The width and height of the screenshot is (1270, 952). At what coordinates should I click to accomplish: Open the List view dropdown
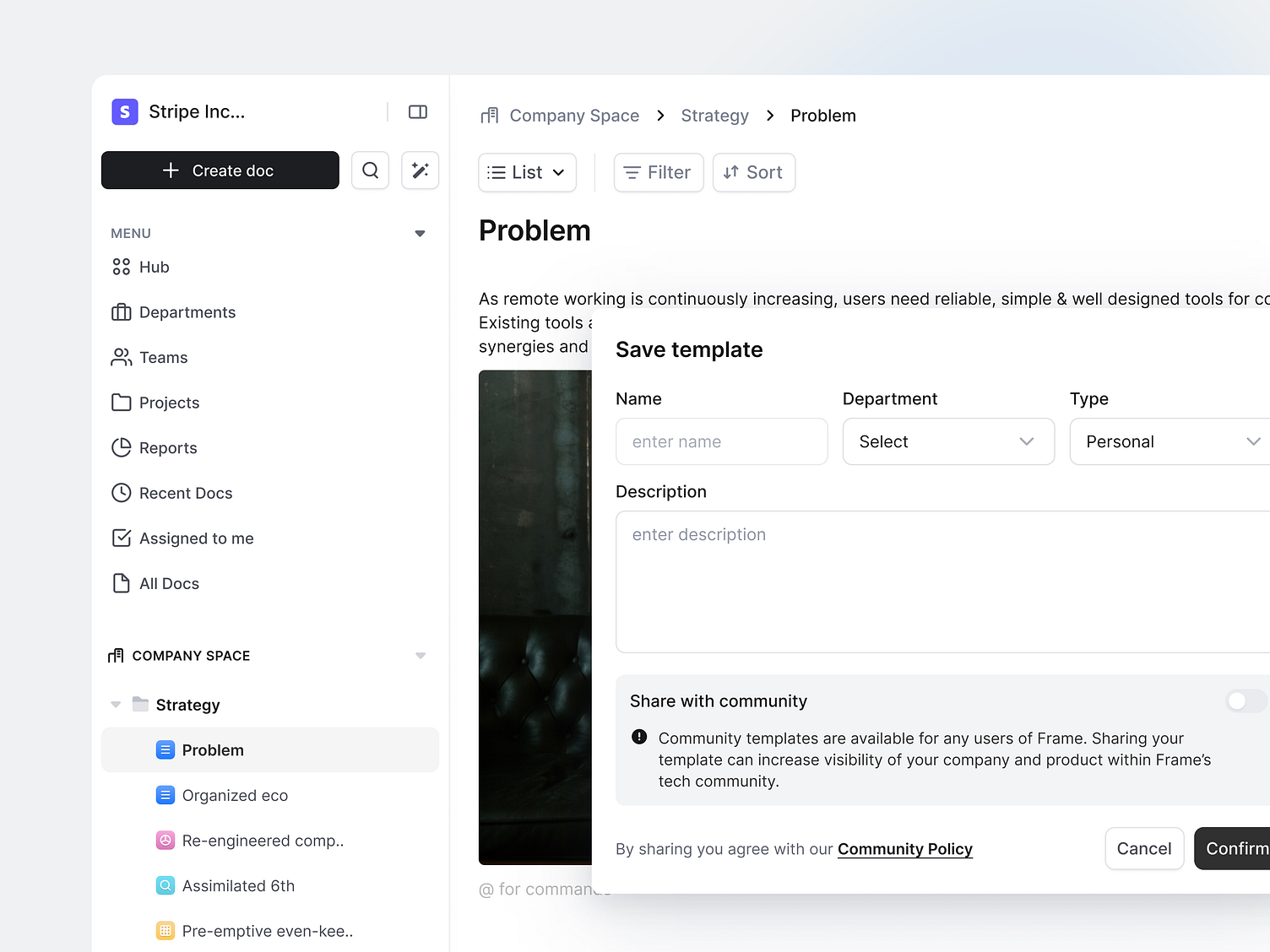click(x=527, y=172)
